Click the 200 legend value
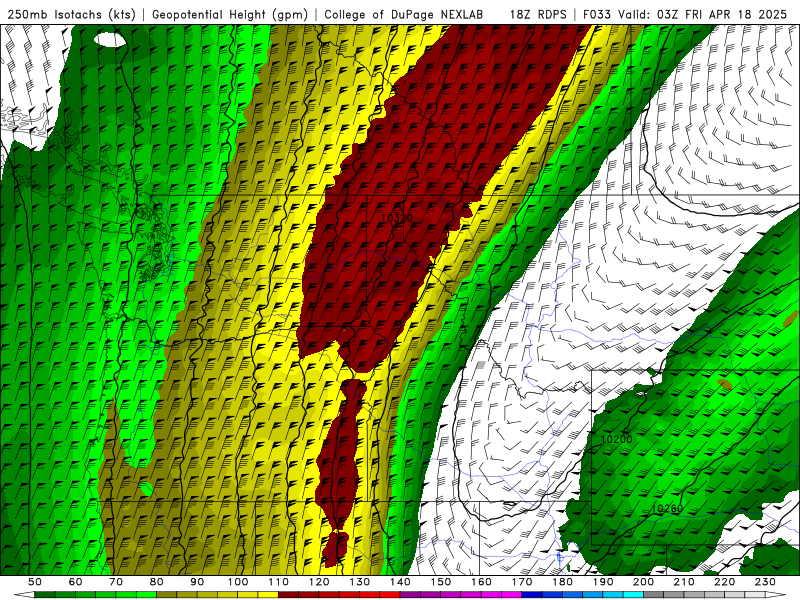Image resolution: width=800 pixels, height=600 pixels. click(x=643, y=582)
